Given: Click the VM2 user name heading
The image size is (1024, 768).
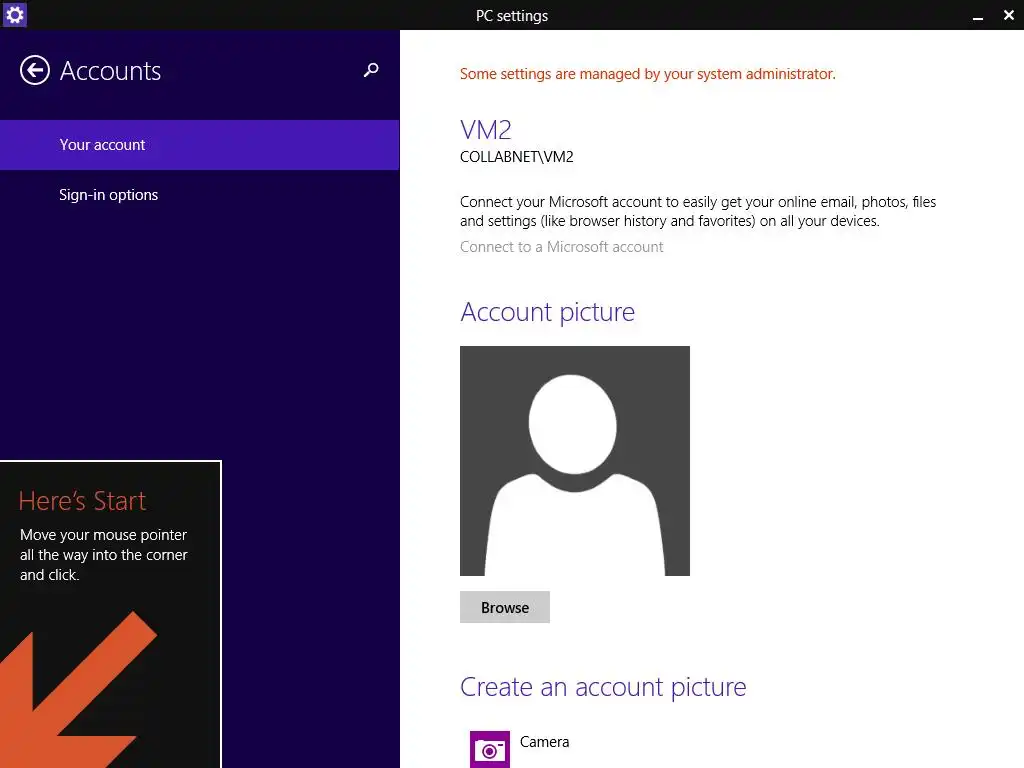Looking at the screenshot, I should (486, 130).
